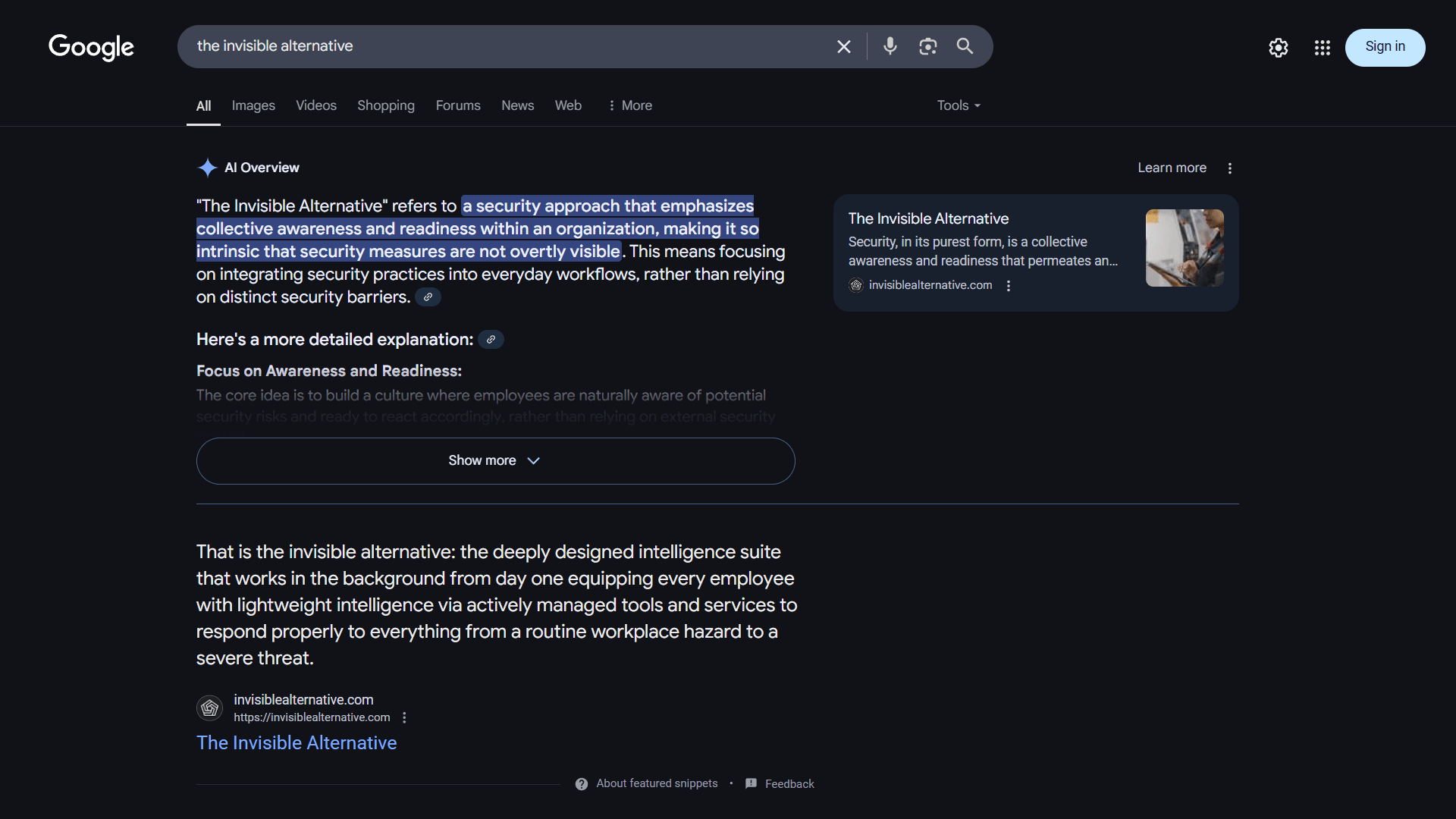Open 'The Invisible Alternative' result link

click(297, 743)
